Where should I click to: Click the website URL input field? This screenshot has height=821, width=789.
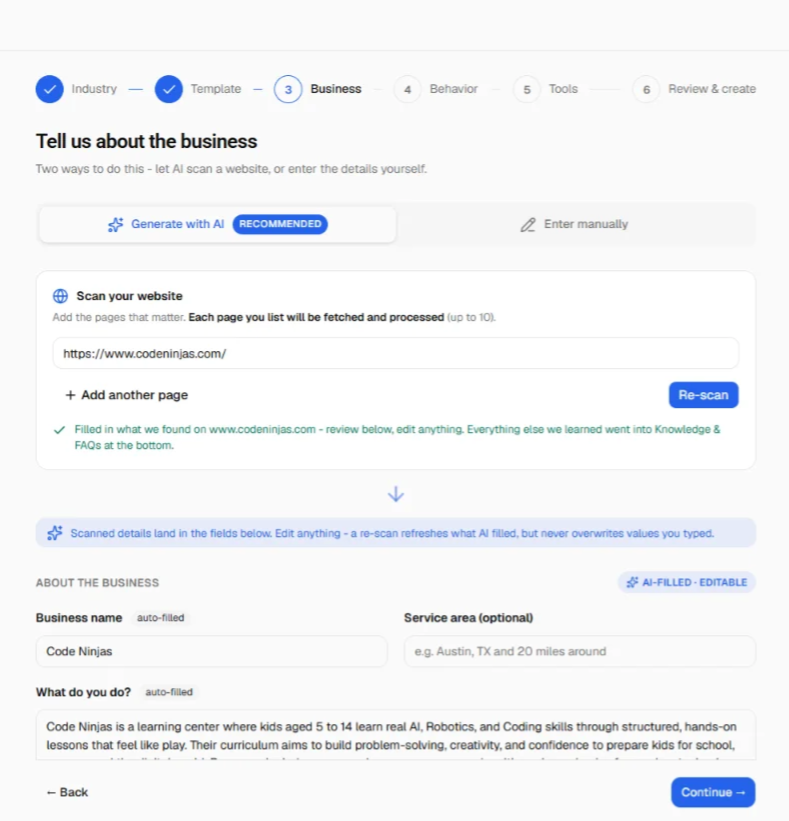point(396,353)
